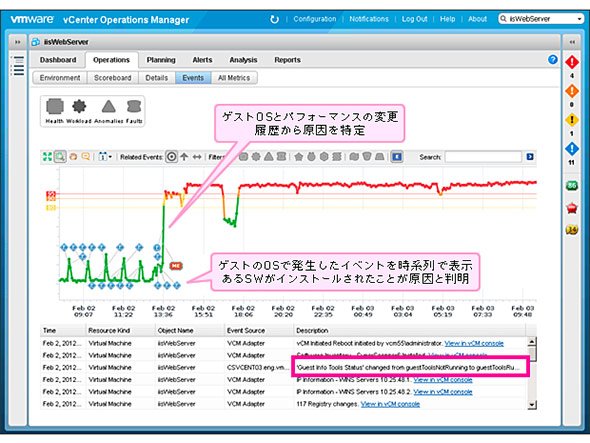The image size is (590, 443).
Task: Open View in vCM console for WINS Servers 10.25.48.2
Action: (443, 392)
